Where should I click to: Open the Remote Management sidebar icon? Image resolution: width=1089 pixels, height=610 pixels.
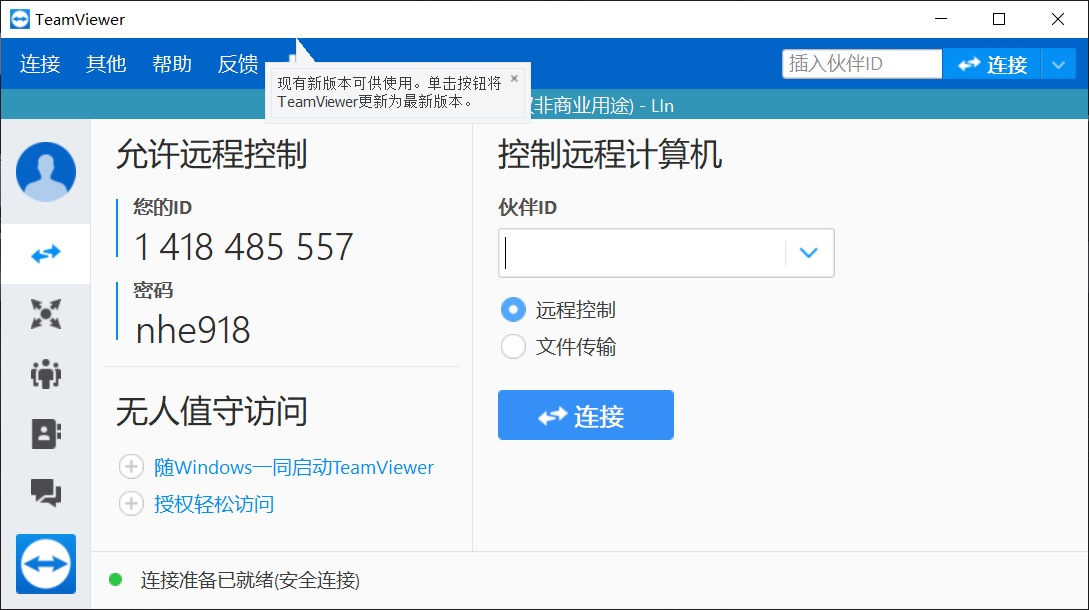[46, 314]
